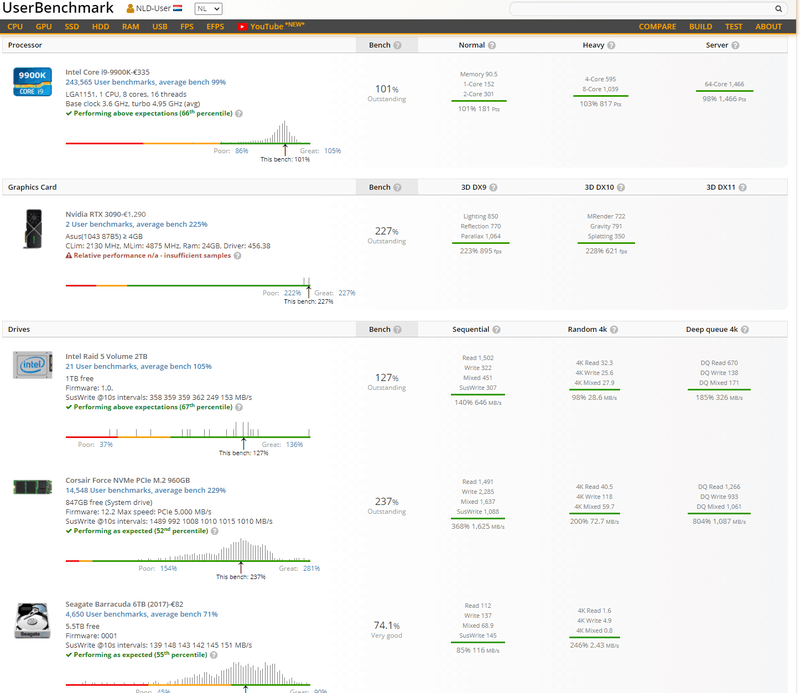Open 21 User benchmarks average bench 105% link
This screenshot has width=800, height=693.
[x=138, y=366]
